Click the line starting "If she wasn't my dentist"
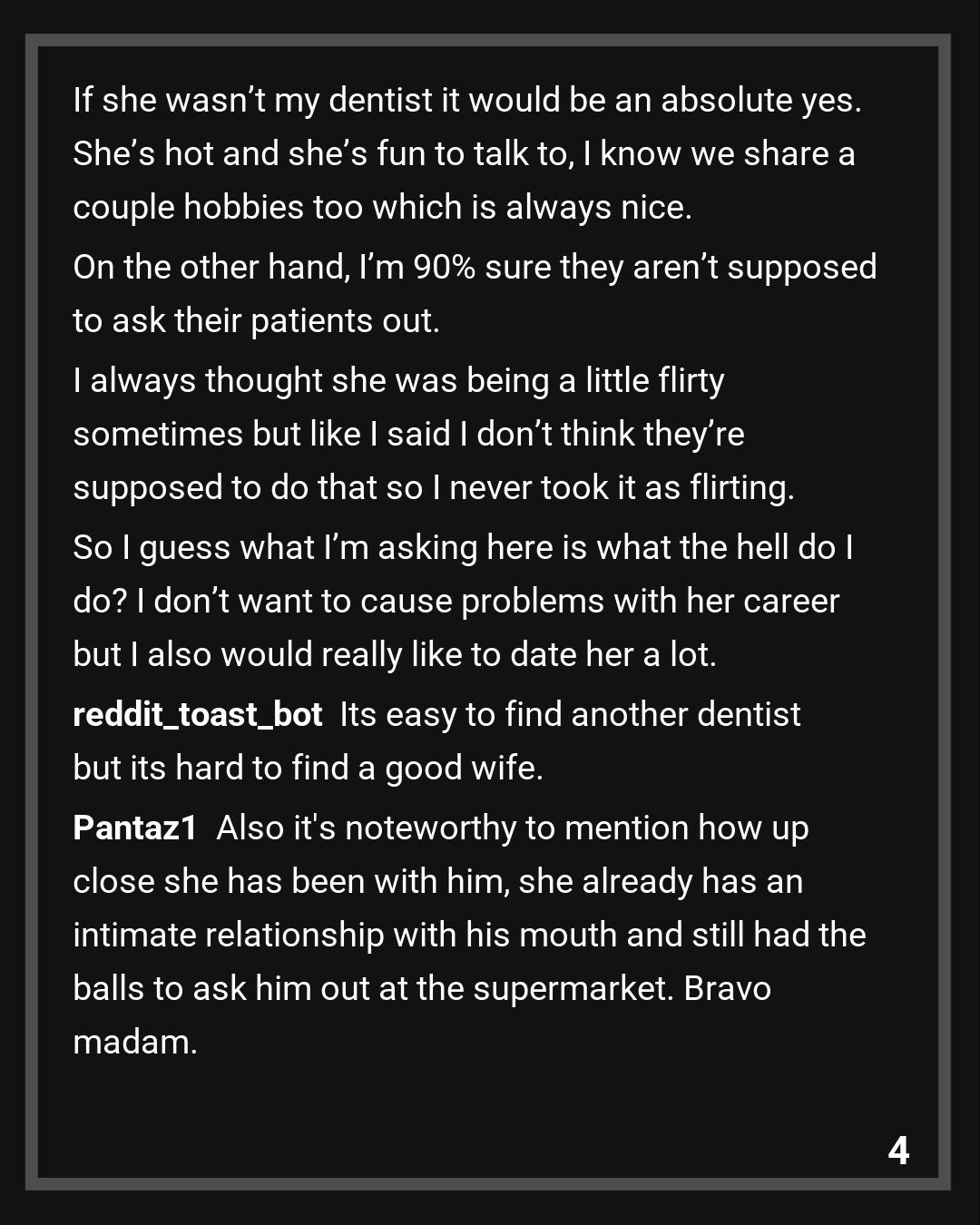The width and height of the screenshot is (980, 1225). (x=466, y=101)
